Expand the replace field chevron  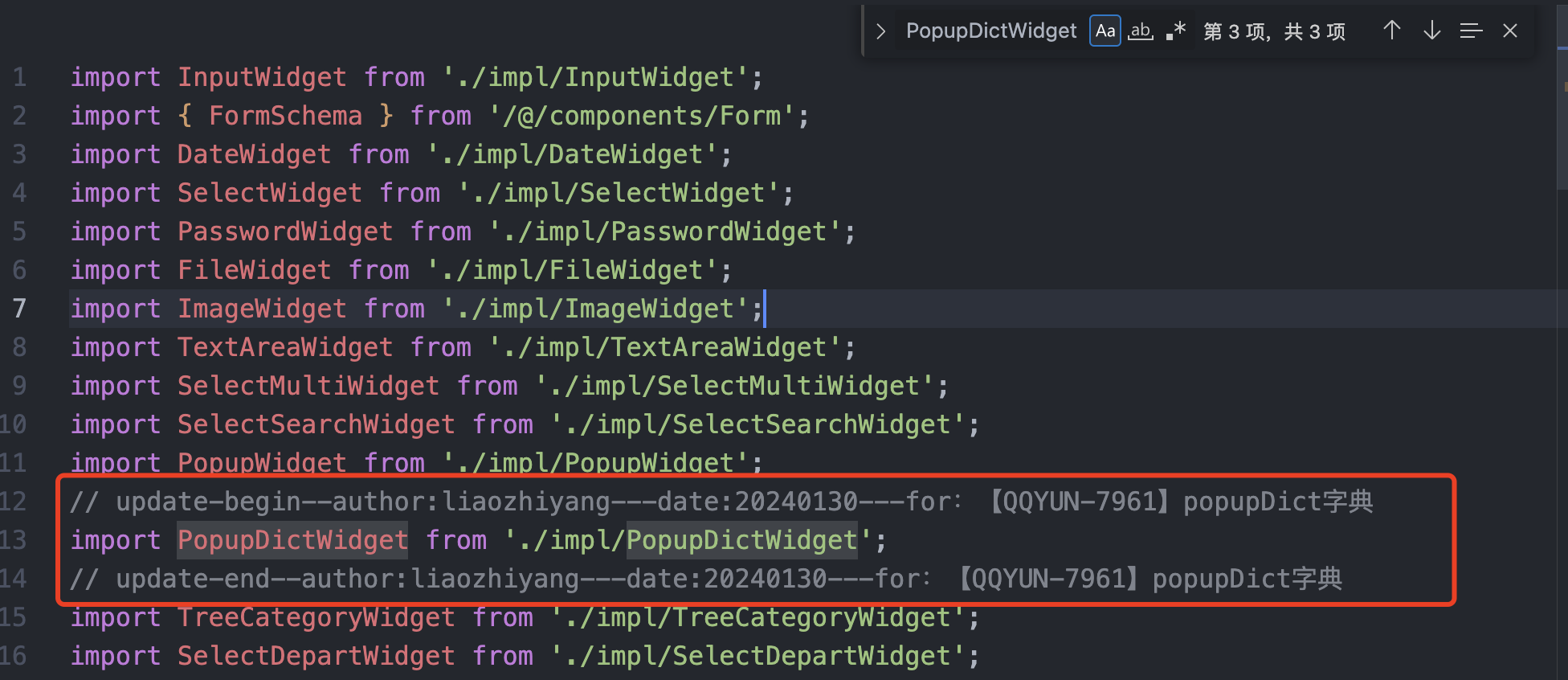pyautogui.click(x=881, y=31)
